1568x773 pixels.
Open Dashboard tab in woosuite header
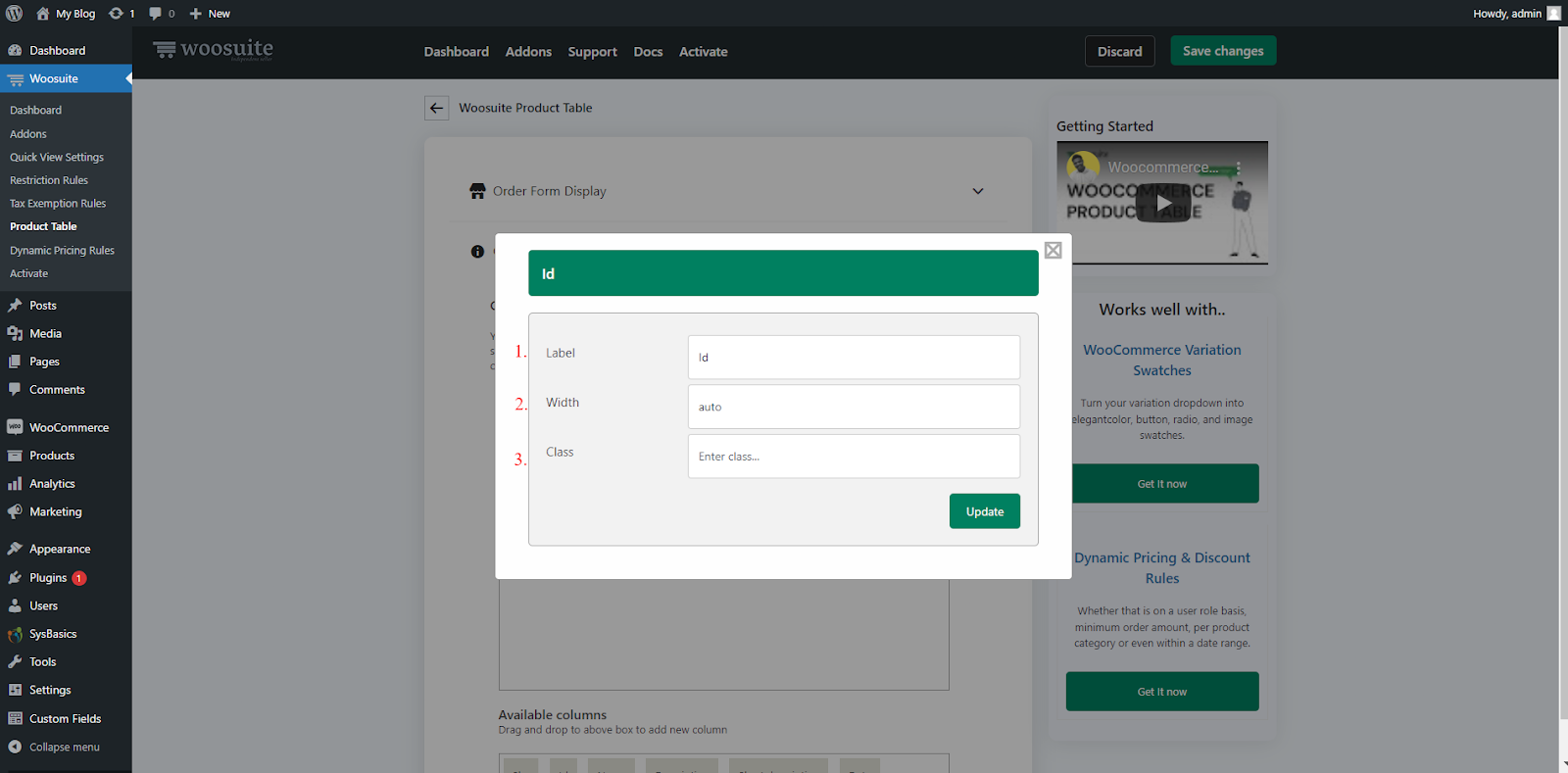(x=456, y=52)
